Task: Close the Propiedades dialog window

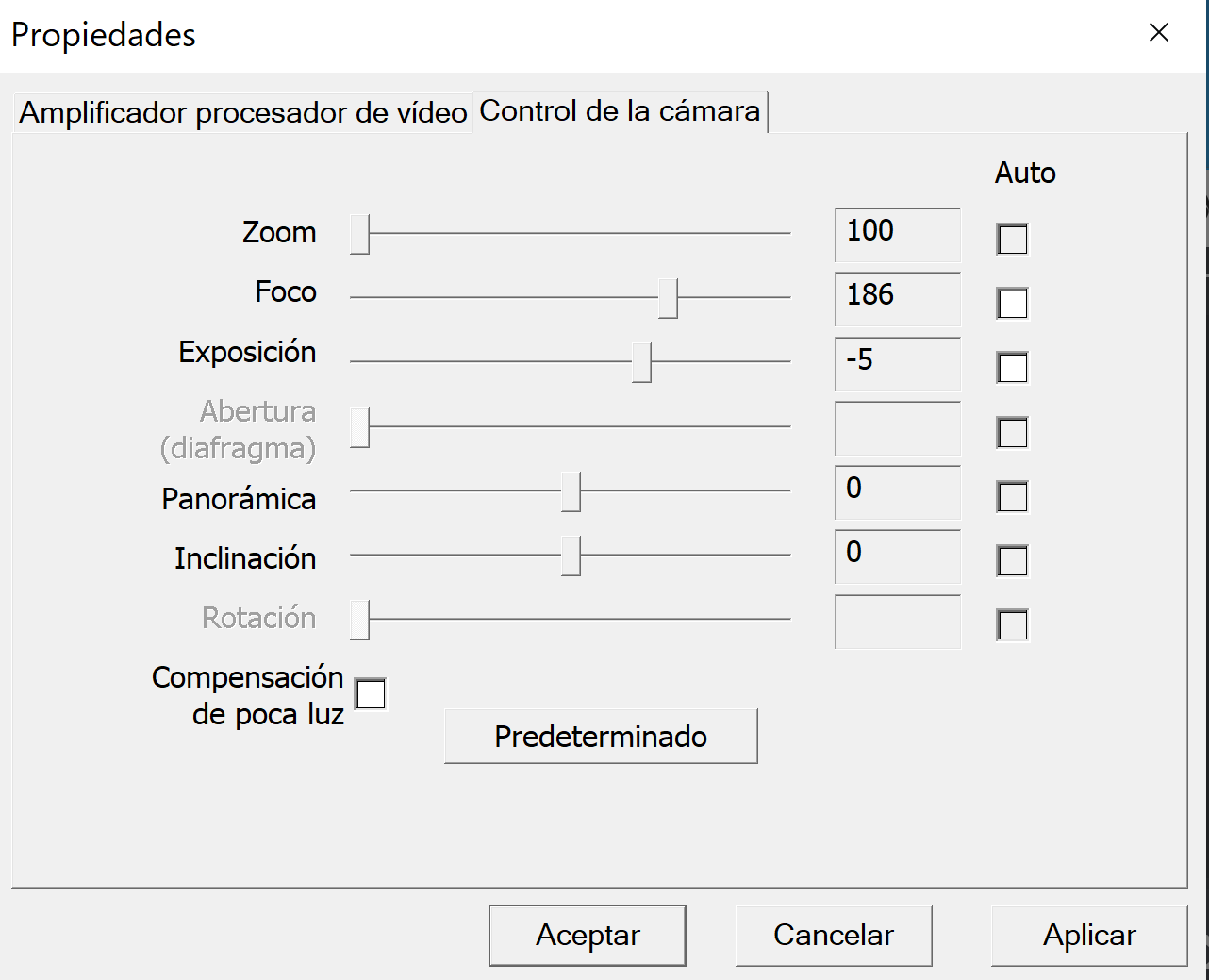Action: (1159, 33)
